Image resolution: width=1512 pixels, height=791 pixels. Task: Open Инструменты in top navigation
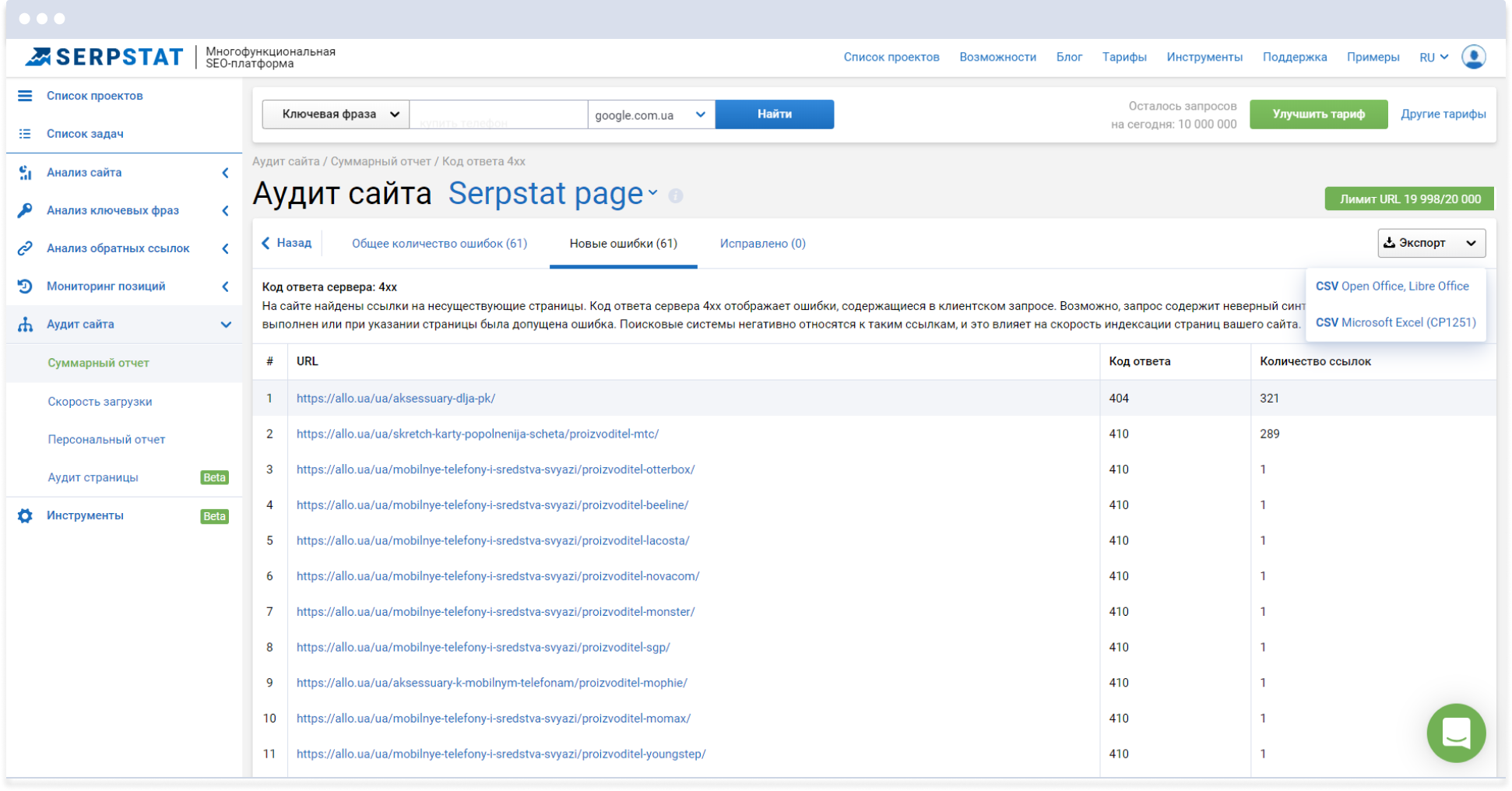pos(1204,58)
